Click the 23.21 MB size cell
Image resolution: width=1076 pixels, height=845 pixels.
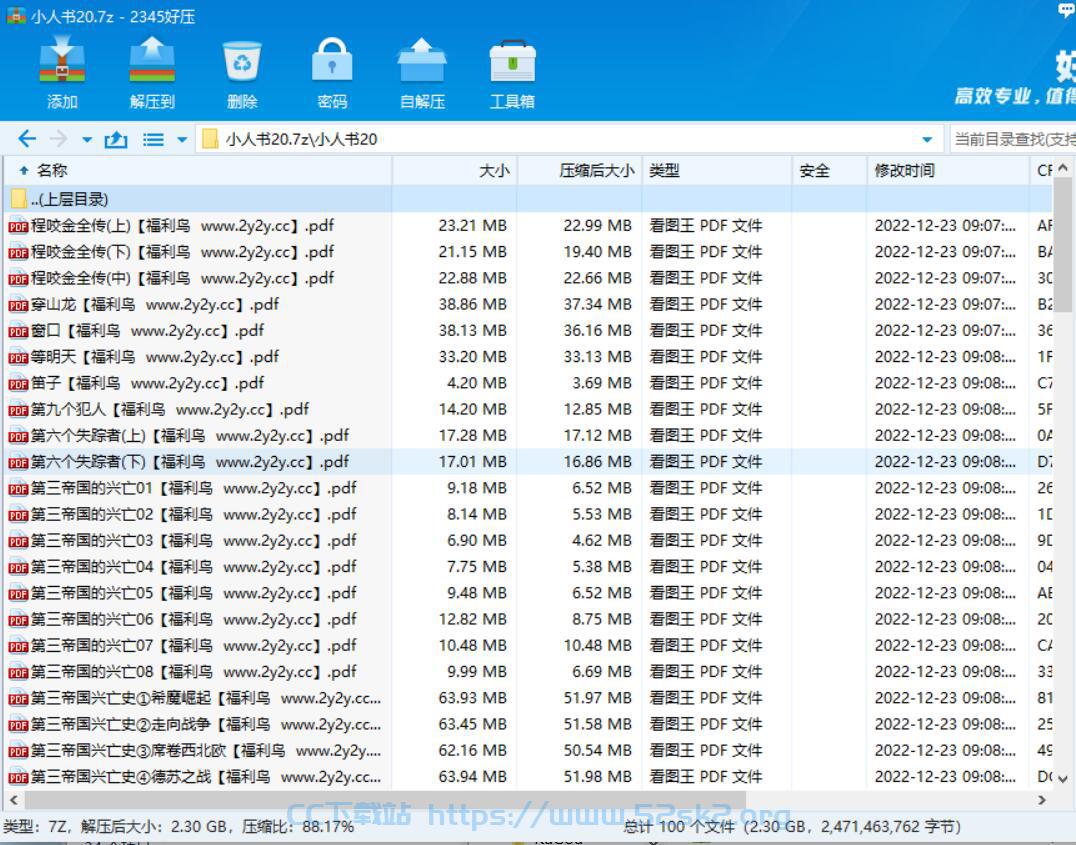tap(472, 226)
